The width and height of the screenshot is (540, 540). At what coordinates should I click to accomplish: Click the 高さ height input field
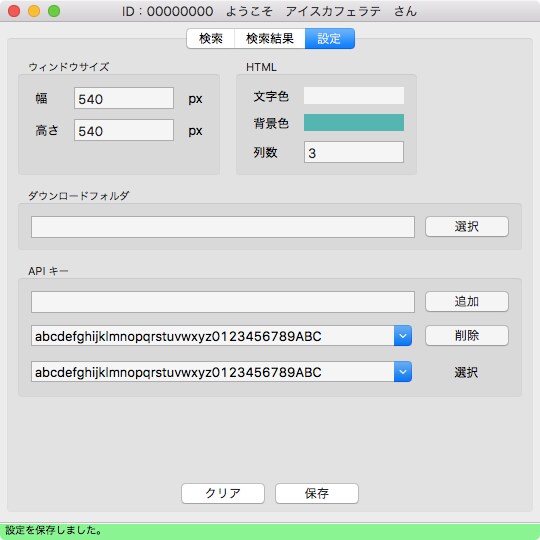pyautogui.click(x=124, y=130)
